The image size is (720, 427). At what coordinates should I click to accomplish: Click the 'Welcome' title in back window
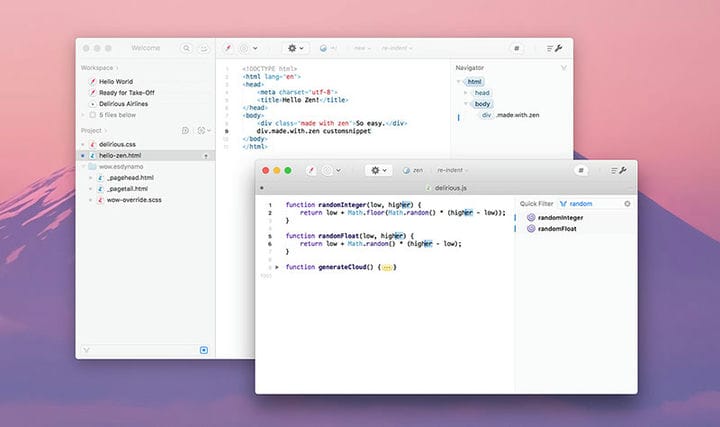point(146,48)
